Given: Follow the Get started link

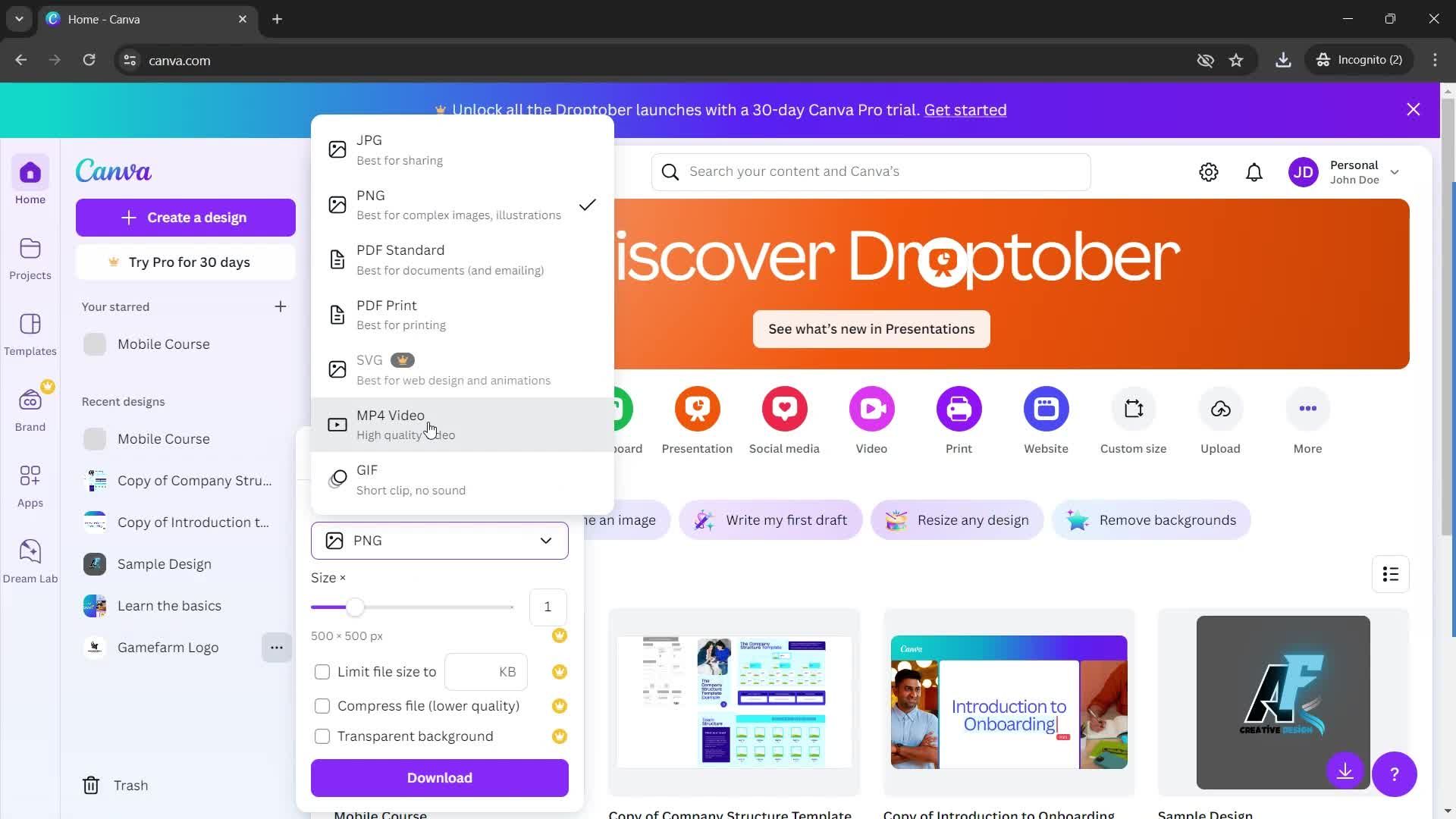Looking at the screenshot, I should coord(965,110).
